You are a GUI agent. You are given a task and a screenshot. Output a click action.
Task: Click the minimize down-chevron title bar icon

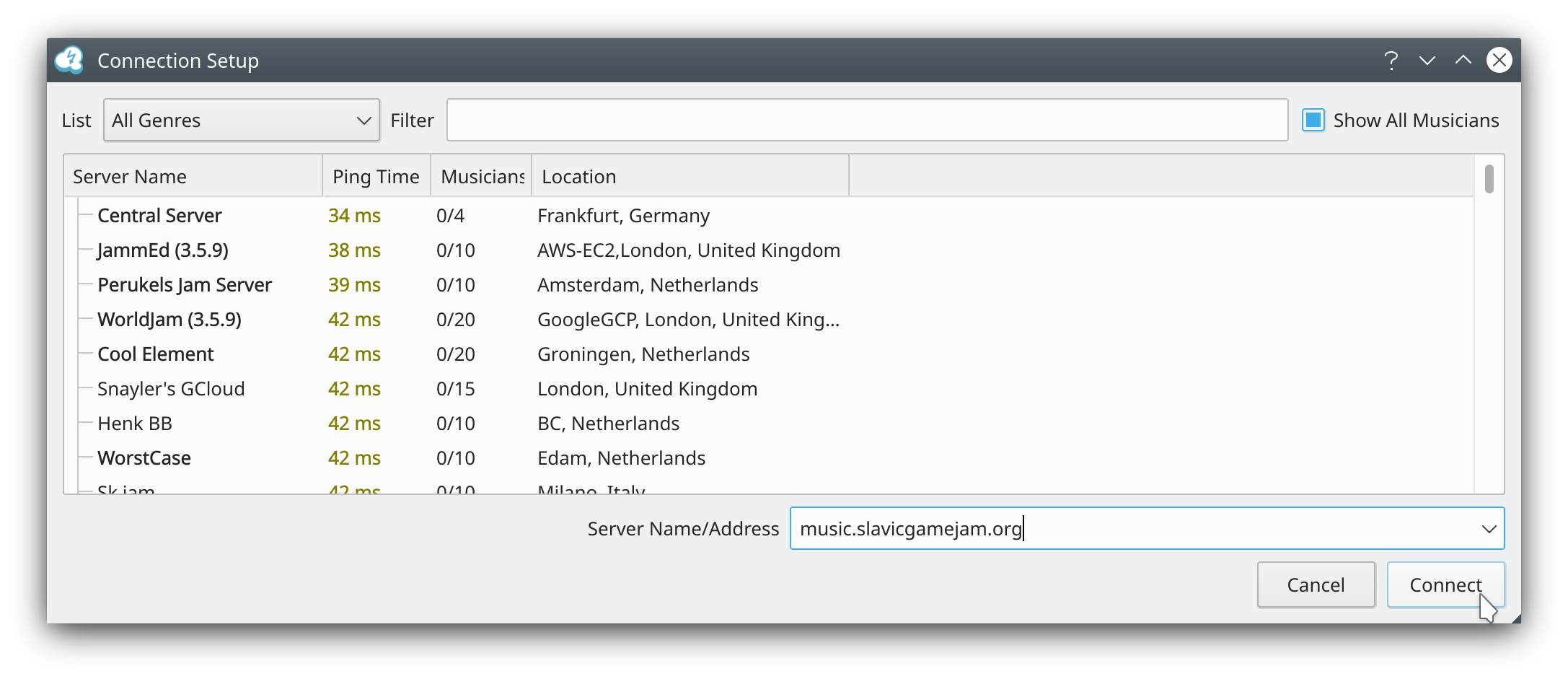1427,61
